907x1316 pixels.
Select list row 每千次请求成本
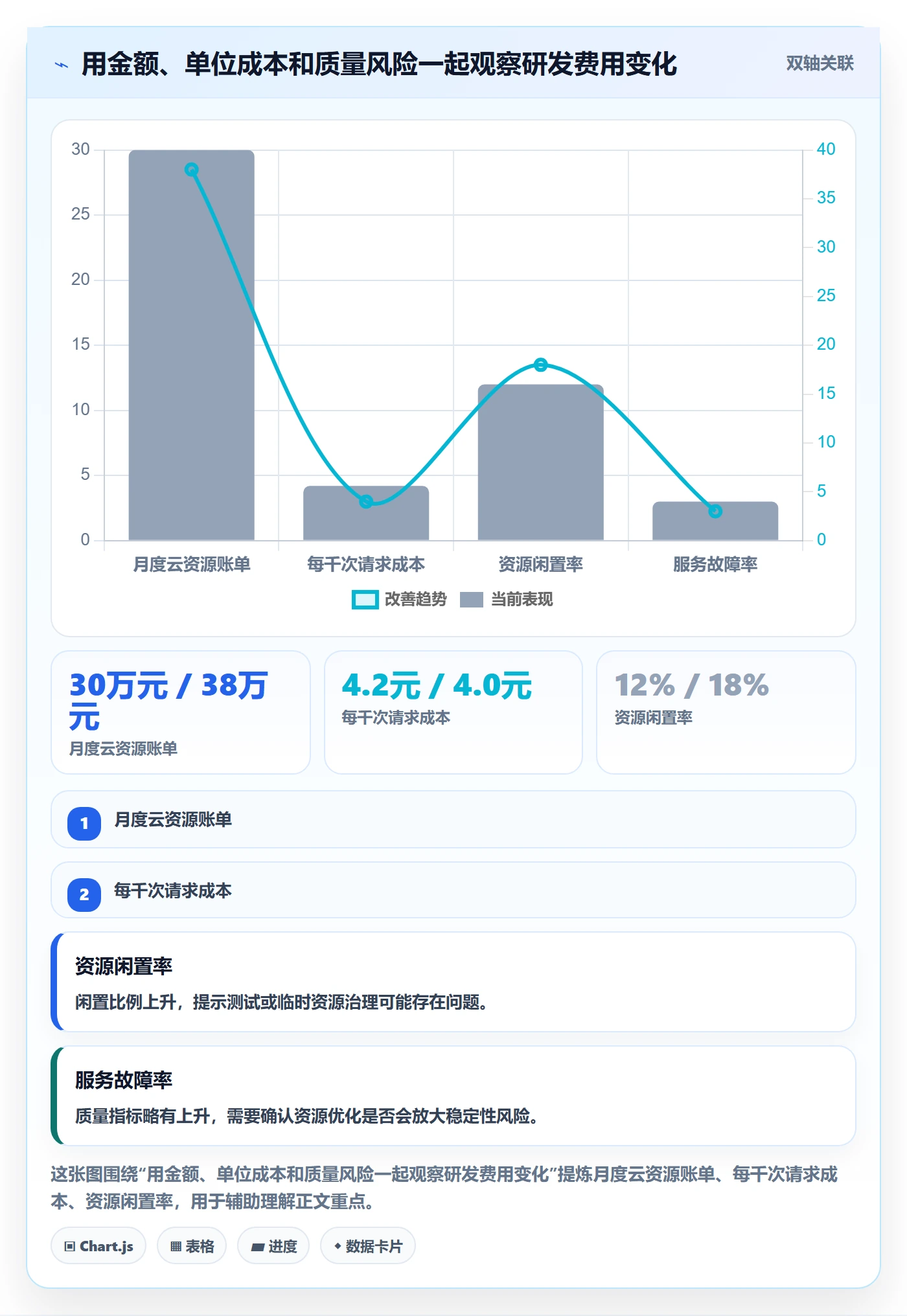(x=454, y=890)
